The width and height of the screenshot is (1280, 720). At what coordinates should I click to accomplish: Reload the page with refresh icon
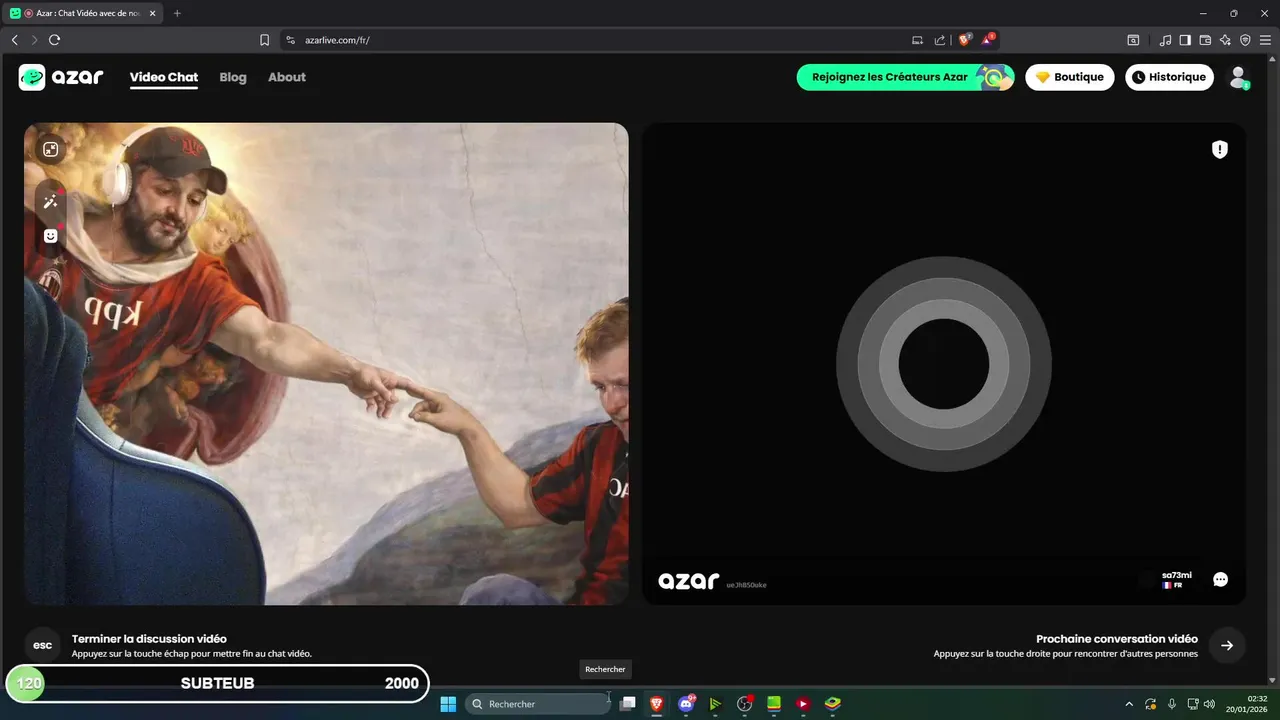(x=55, y=40)
